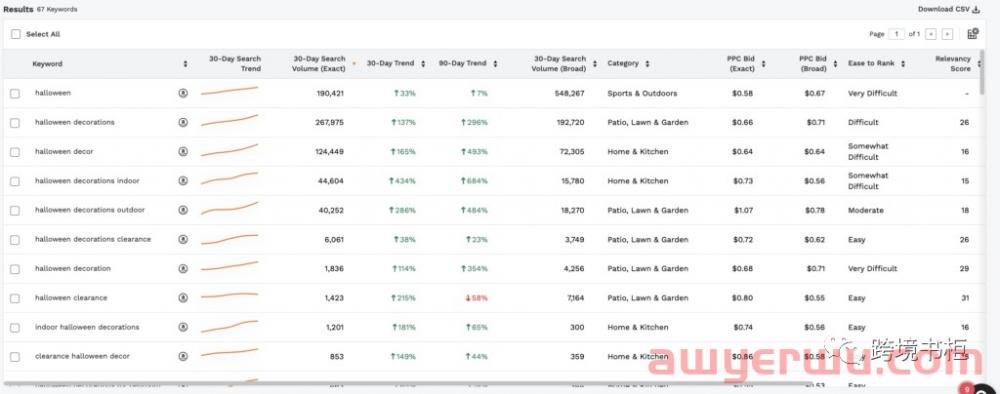Sort by 30-Day Search Volume (Broad)
This screenshot has width=1000, height=394.
coord(594,64)
